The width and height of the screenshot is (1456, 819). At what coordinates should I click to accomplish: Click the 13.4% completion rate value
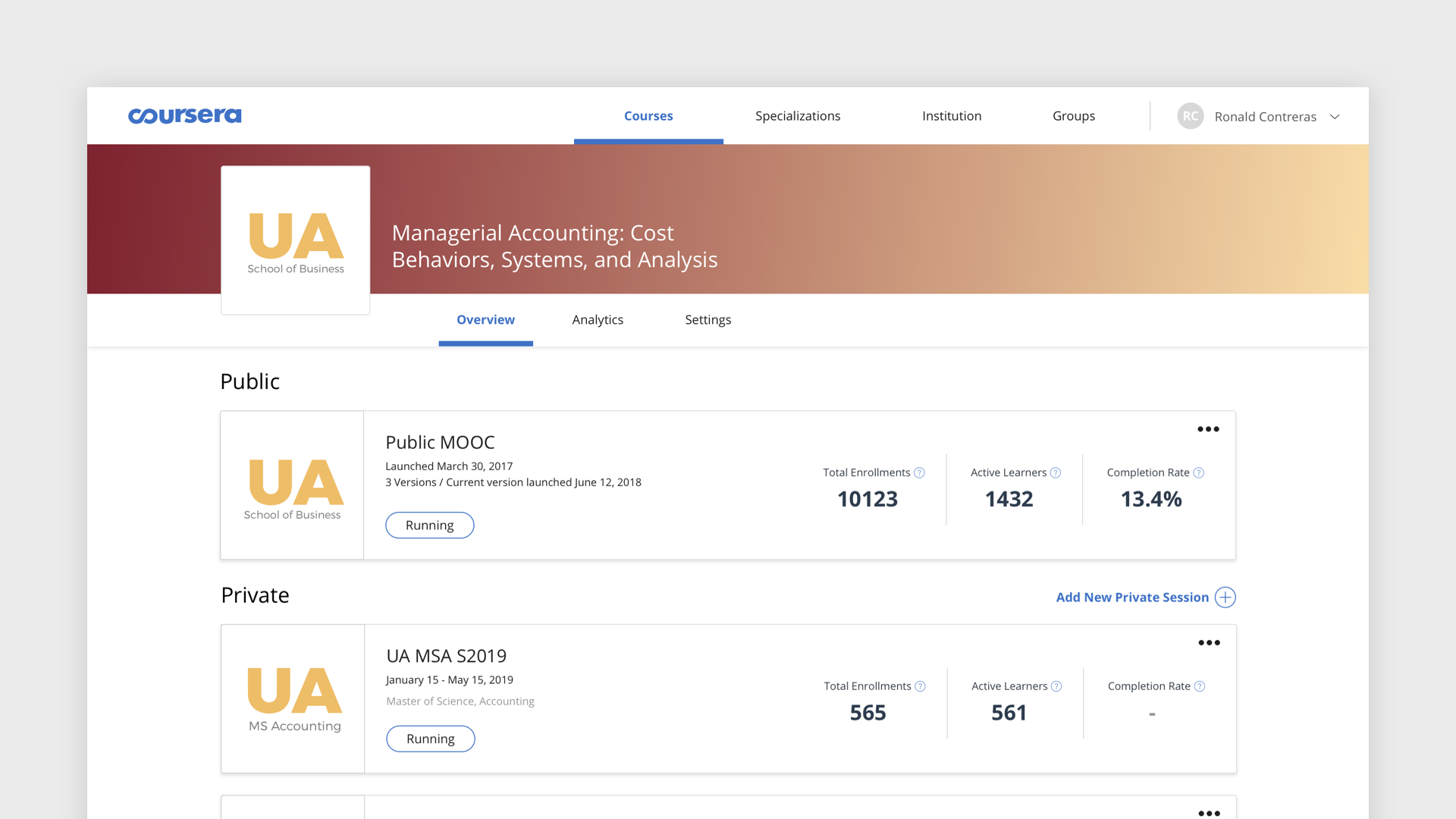pos(1151,499)
